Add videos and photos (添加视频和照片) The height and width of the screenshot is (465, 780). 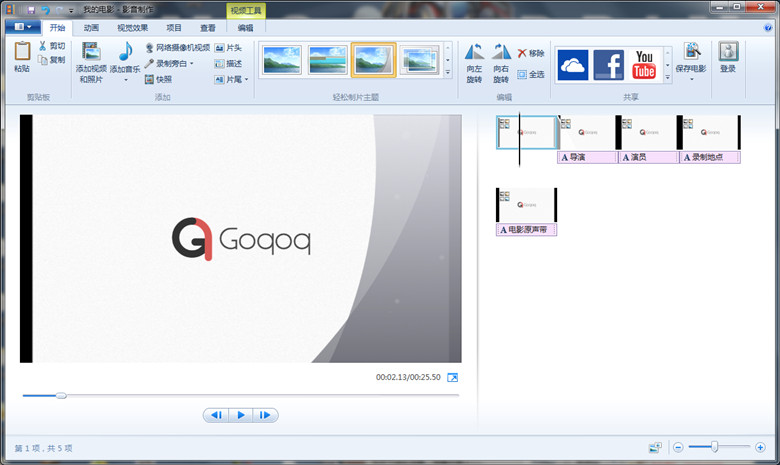tap(92, 62)
